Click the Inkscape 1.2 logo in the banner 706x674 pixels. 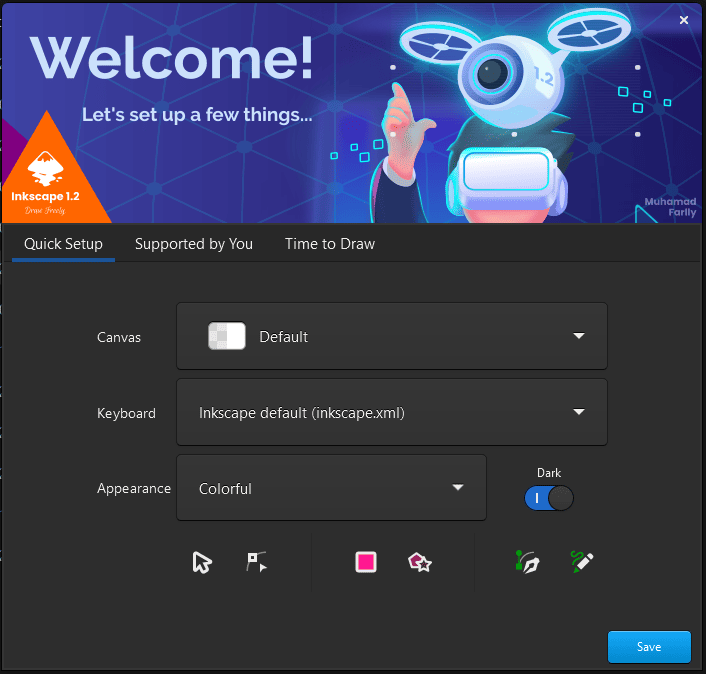(x=45, y=182)
